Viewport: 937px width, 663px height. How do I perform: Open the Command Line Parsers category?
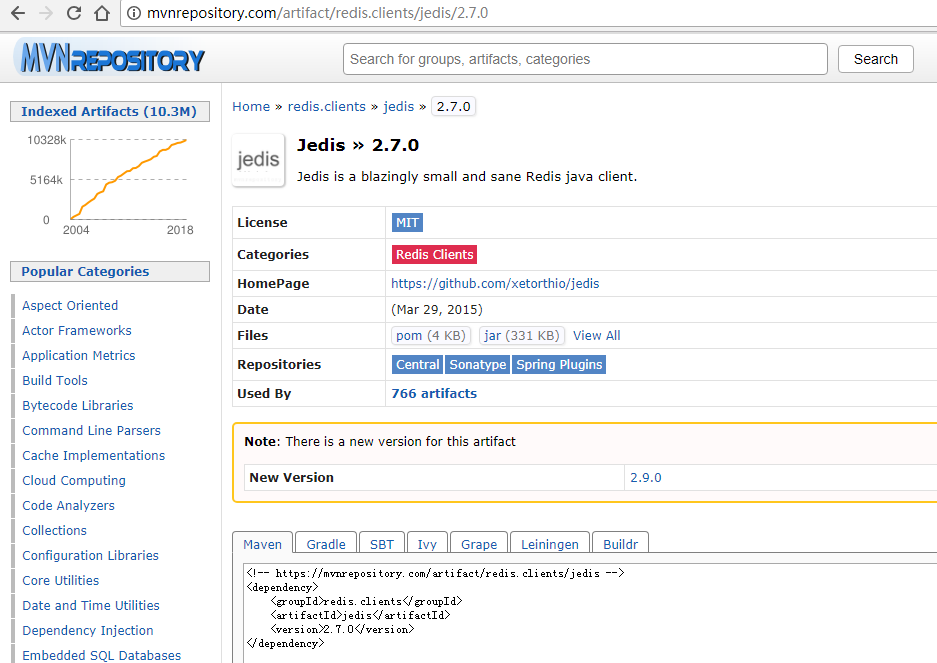tap(91, 430)
